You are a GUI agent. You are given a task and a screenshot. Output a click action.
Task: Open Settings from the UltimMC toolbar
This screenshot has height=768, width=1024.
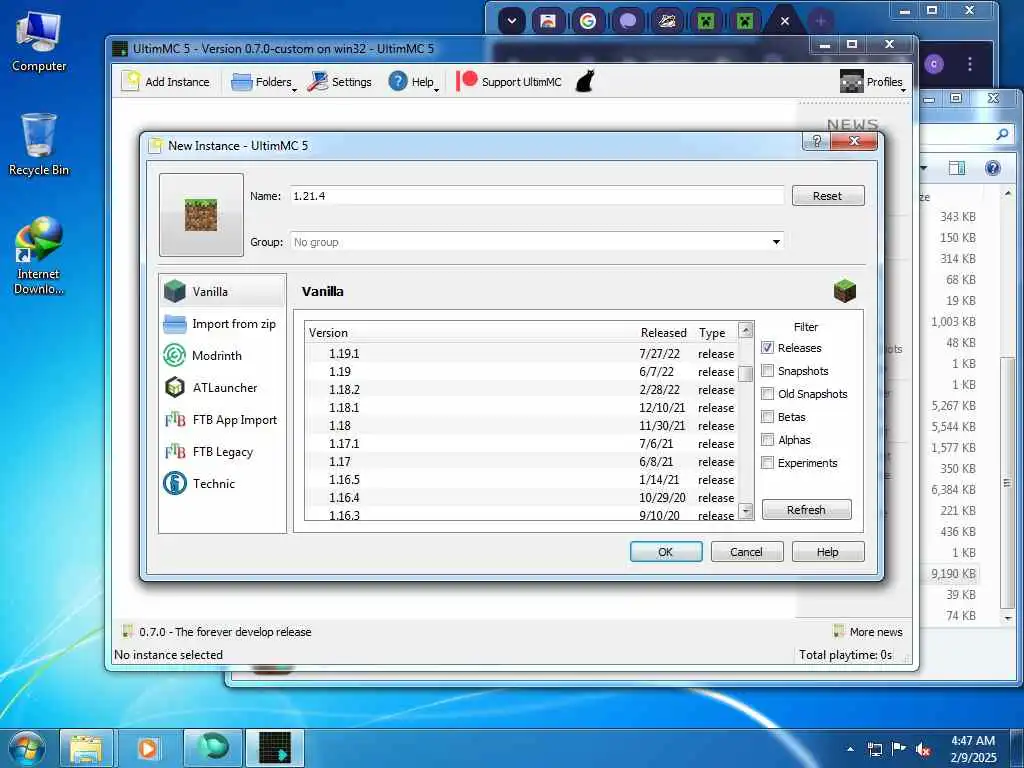(340, 82)
